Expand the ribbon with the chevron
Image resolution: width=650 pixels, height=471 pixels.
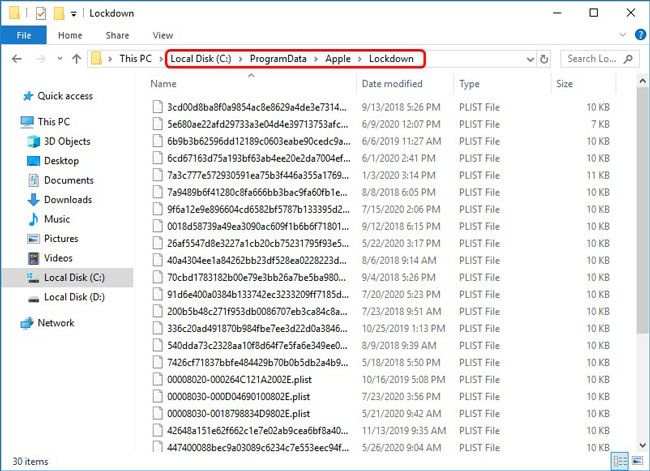point(622,35)
